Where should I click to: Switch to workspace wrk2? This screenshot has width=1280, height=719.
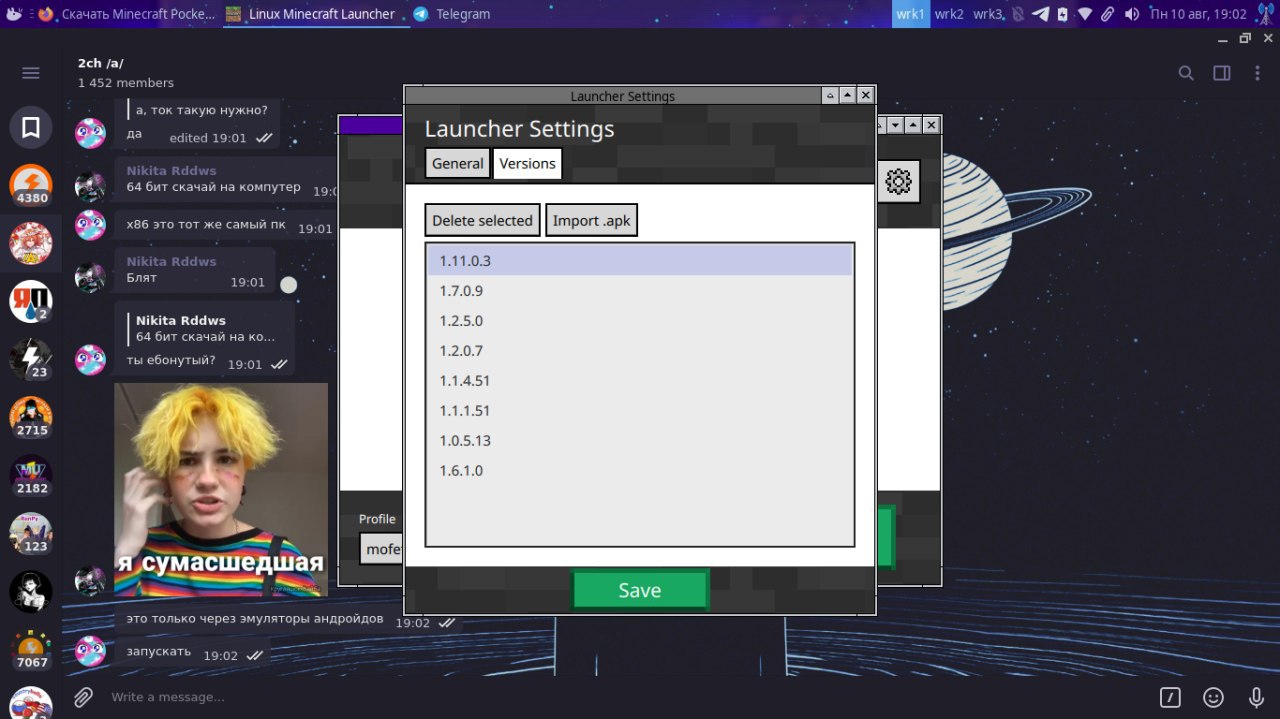(x=949, y=14)
